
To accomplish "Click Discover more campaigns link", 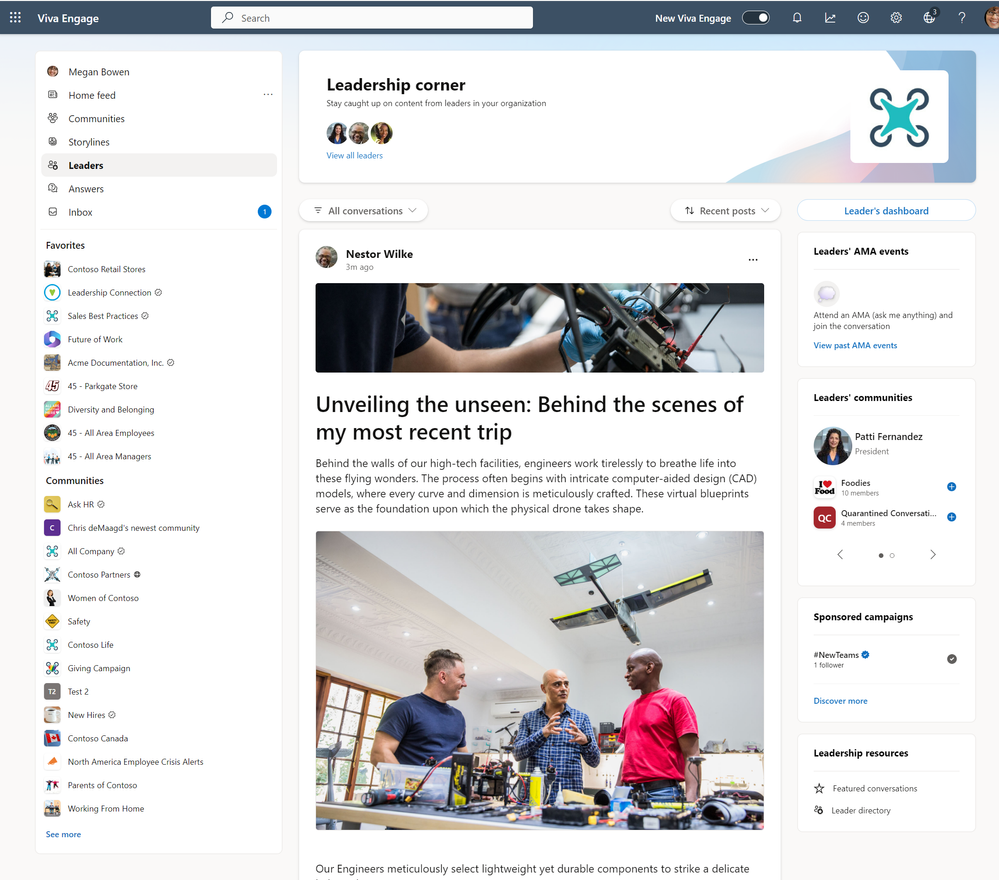I will point(840,701).
